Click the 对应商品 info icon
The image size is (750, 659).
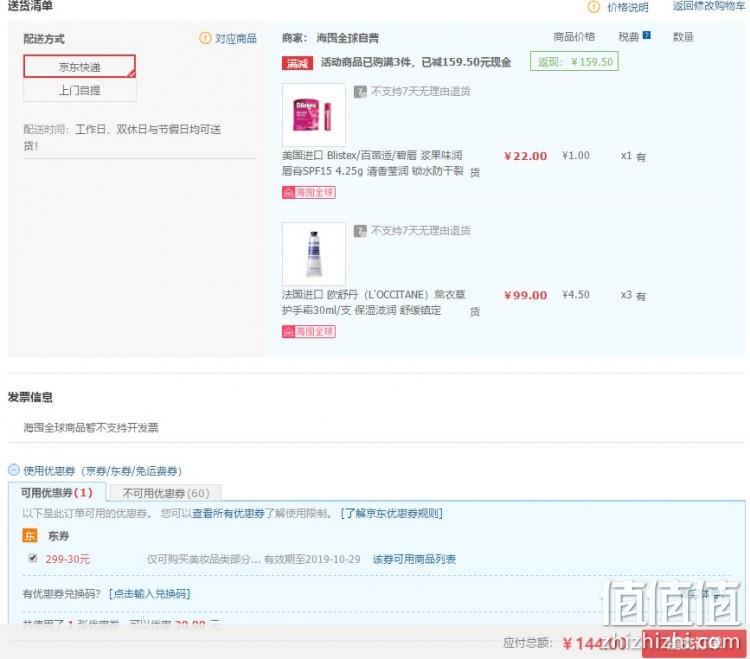(x=205, y=38)
